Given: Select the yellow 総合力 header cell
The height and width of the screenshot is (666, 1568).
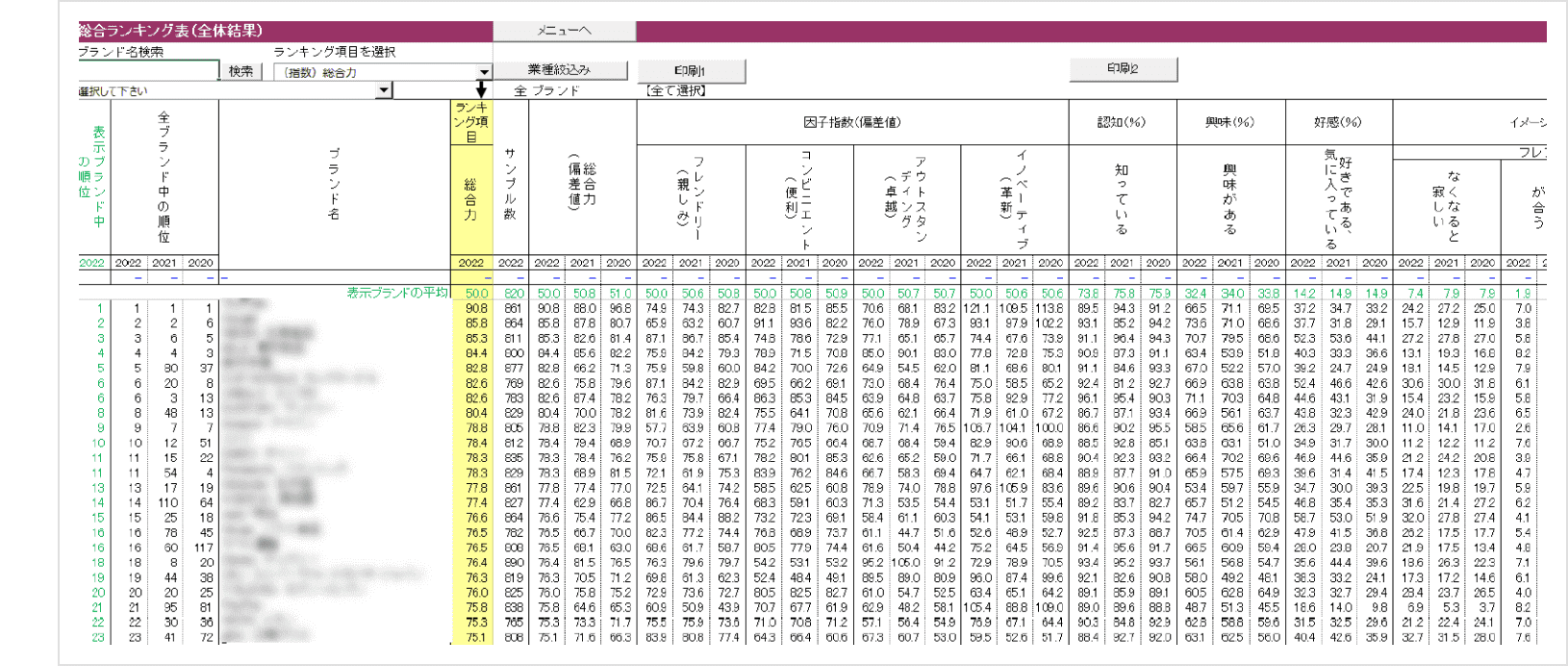Looking at the screenshot, I should pyautogui.click(x=470, y=200).
